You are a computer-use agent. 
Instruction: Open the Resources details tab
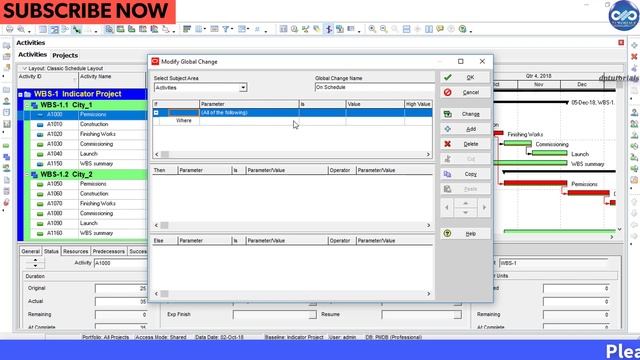76,251
